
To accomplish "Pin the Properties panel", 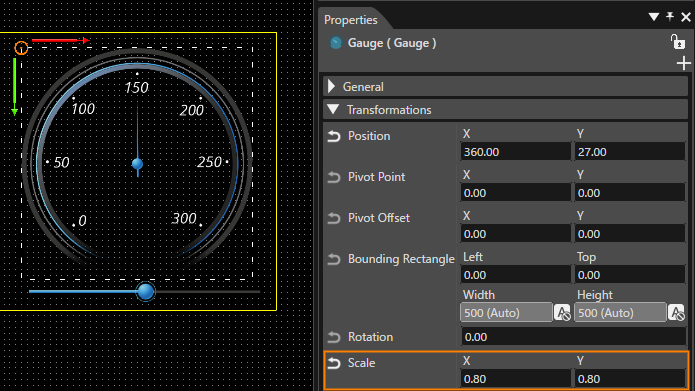I will tap(670, 17).
